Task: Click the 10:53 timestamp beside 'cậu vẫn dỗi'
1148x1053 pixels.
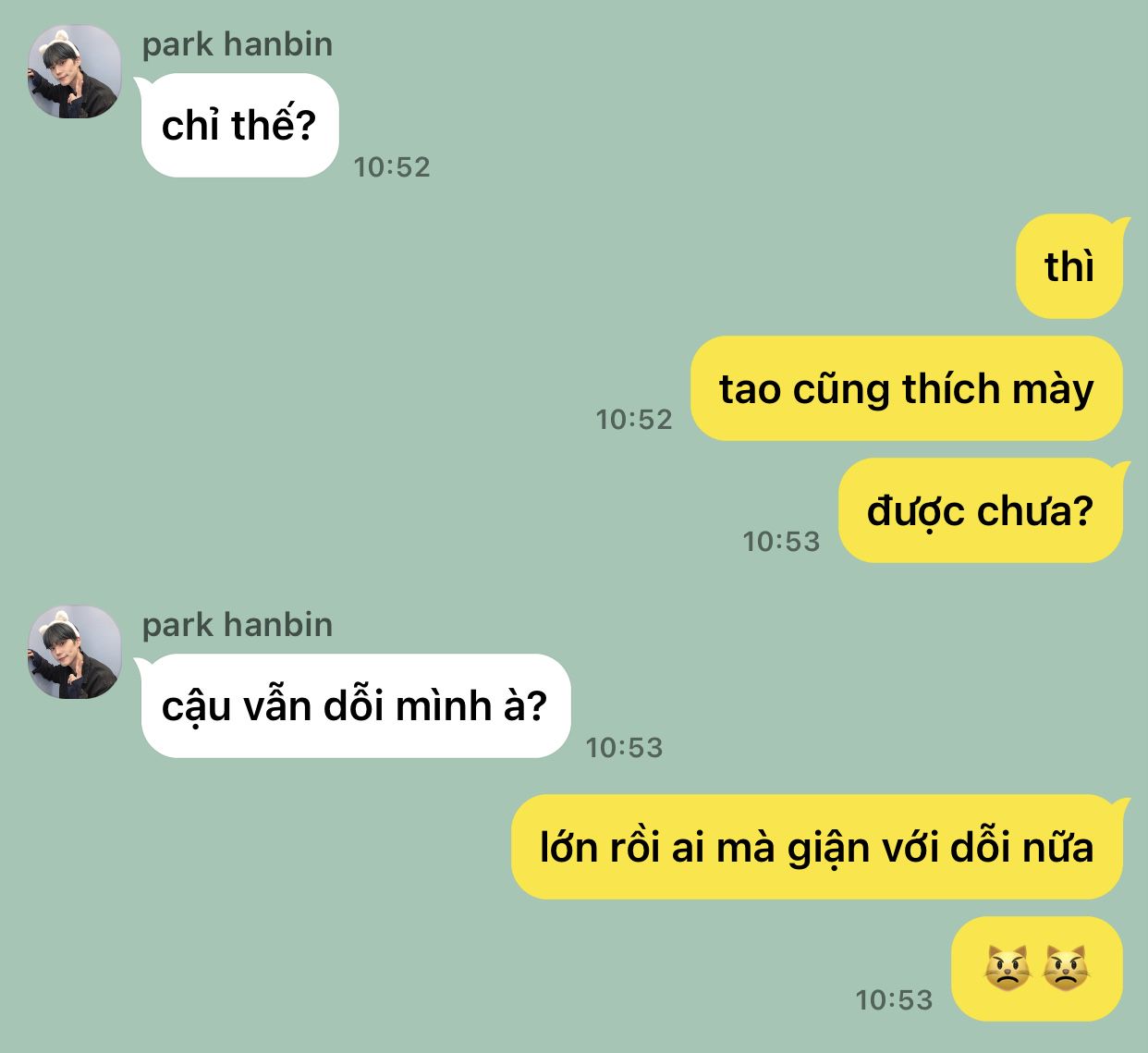Action: click(625, 748)
